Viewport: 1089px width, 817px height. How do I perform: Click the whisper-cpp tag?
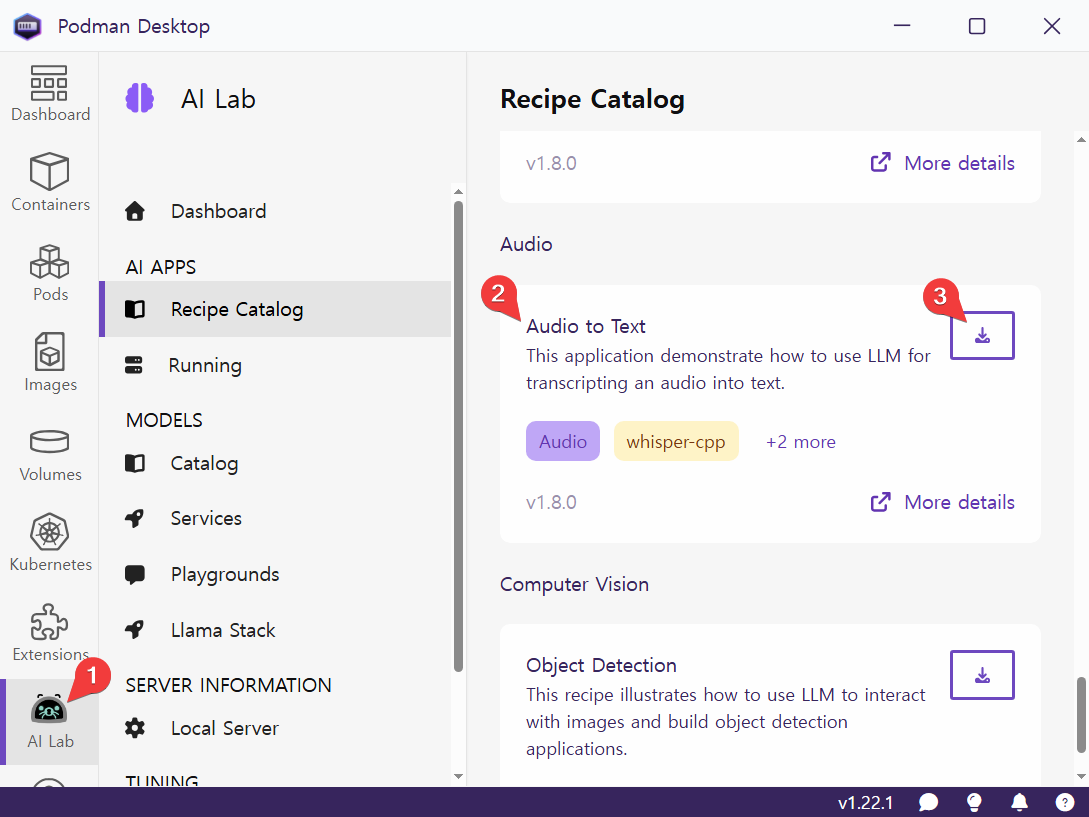click(x=676, y=442)
